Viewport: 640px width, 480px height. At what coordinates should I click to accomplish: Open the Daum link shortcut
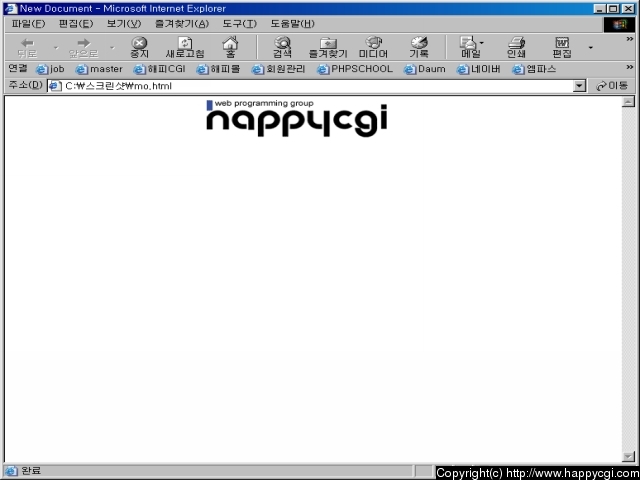click(x=424, y=69)
